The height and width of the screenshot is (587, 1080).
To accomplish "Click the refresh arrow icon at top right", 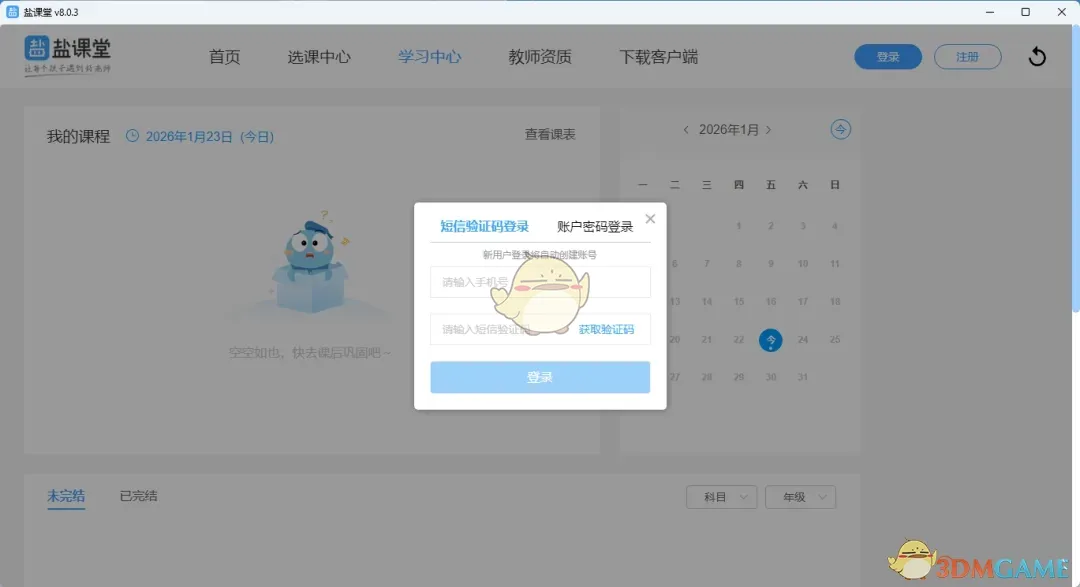I will 1037,57.
